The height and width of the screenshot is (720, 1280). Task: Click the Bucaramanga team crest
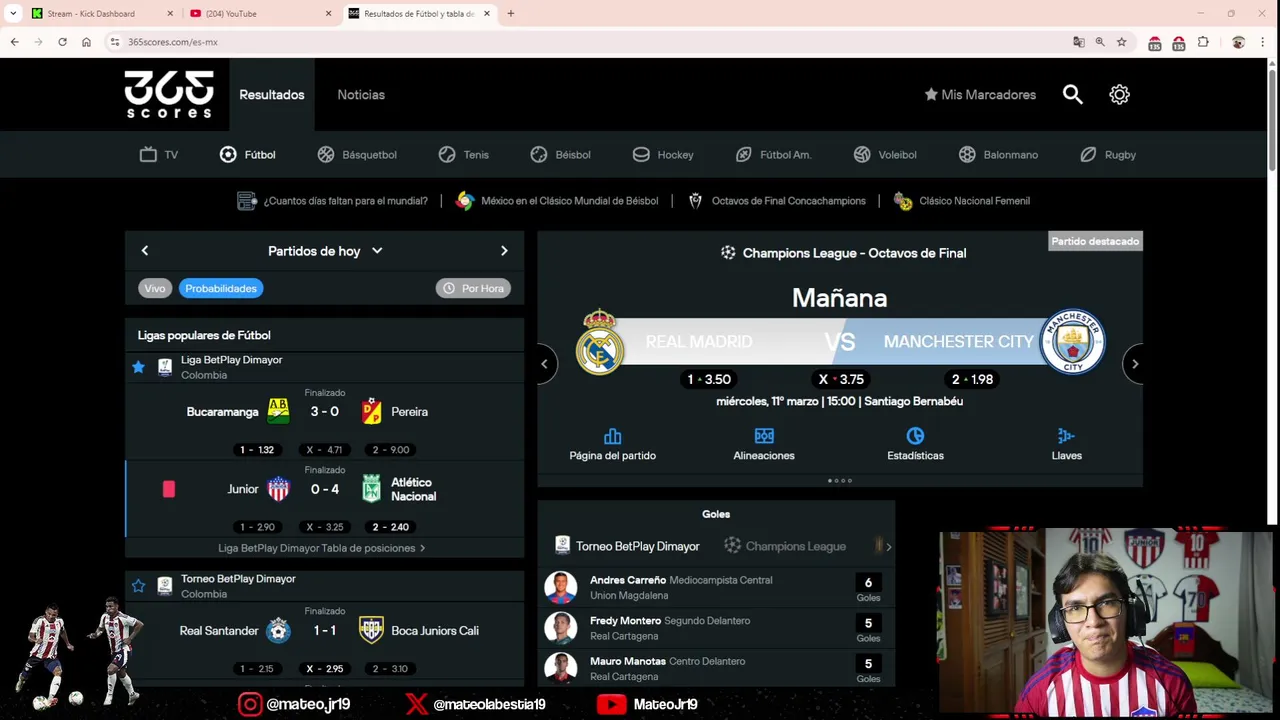(x=278, y=411)
